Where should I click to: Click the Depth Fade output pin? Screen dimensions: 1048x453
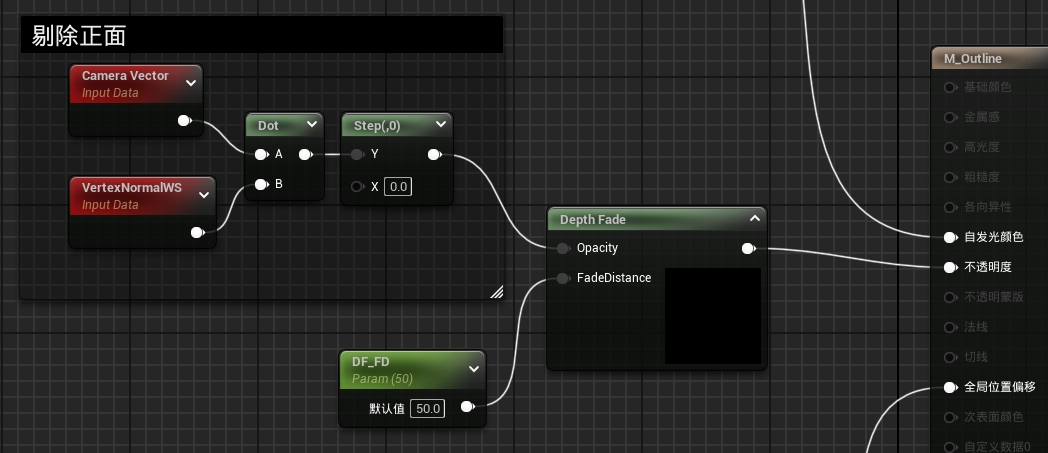[x=748, y=248]
